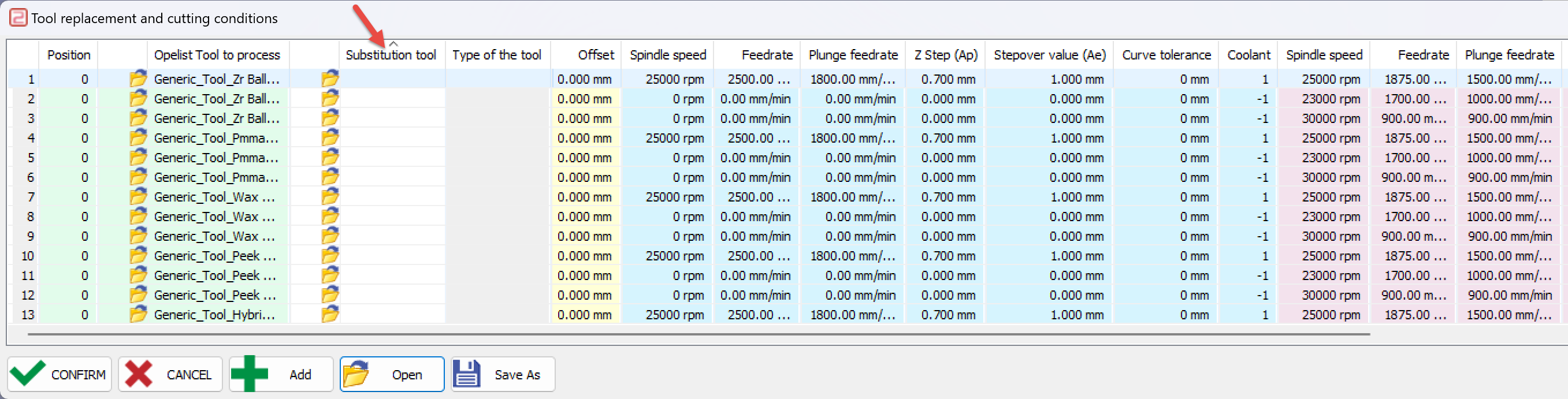The height and width of the screenshot is (399, 1568).
Task: Click the green checkmark CONFIRM button
Action: (x=60, y=374)
